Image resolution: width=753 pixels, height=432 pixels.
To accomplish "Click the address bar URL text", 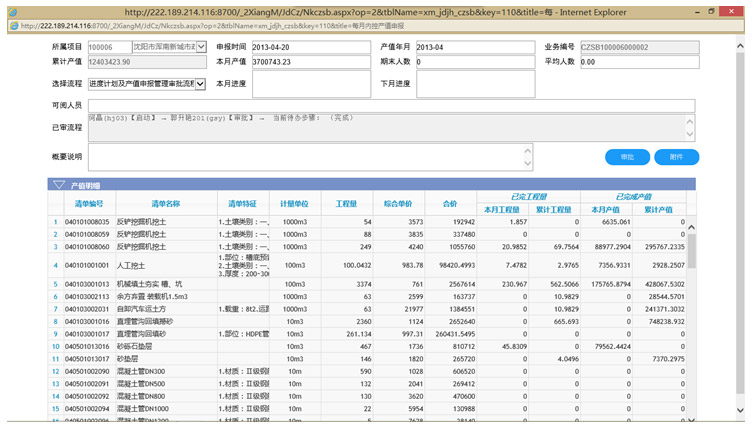I will coord(212,26).
